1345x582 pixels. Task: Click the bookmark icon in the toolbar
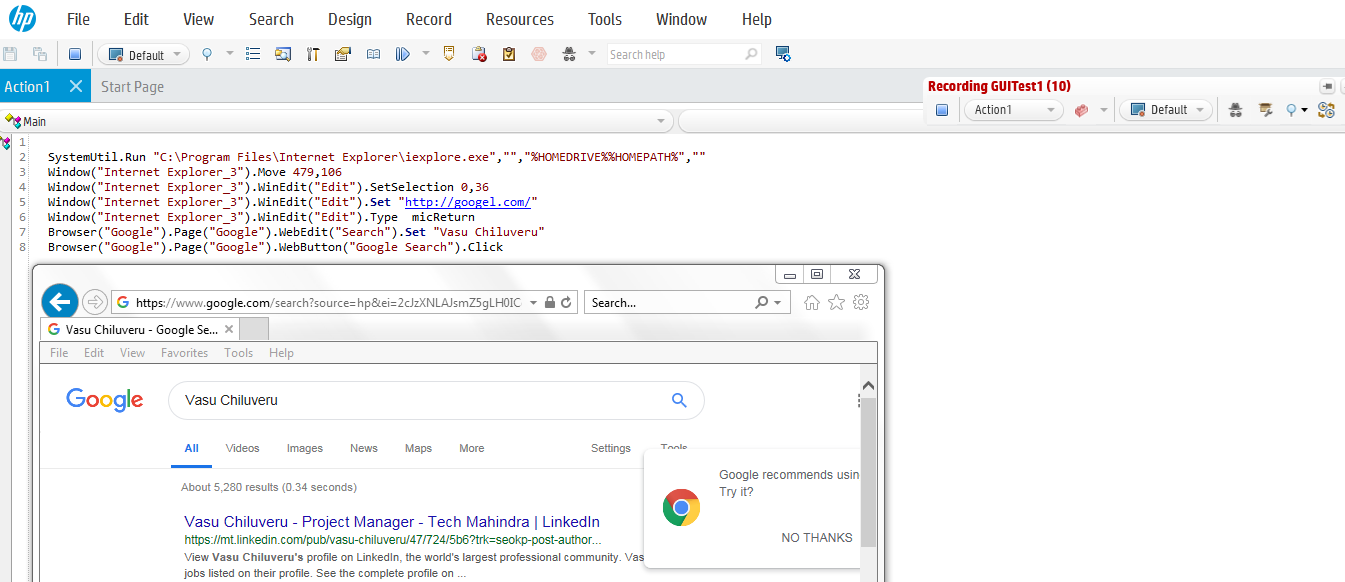pyautogui.click(x=447, y=53)
